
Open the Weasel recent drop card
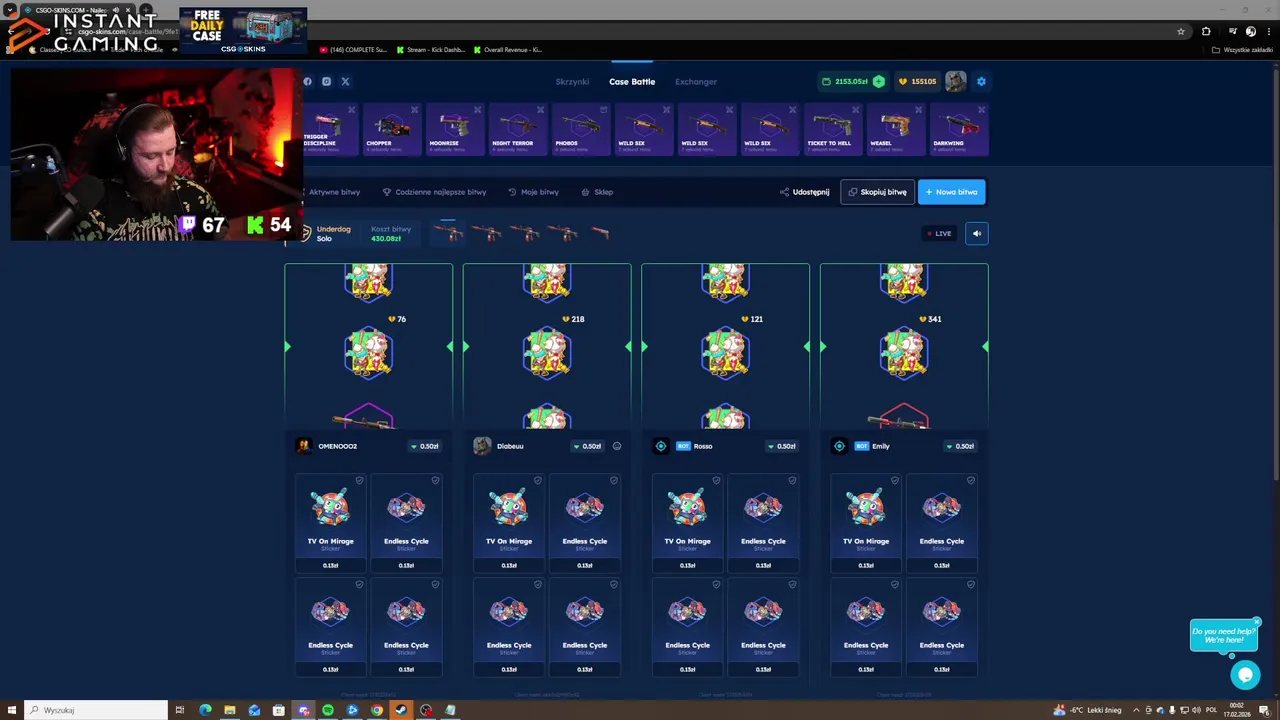895,130
